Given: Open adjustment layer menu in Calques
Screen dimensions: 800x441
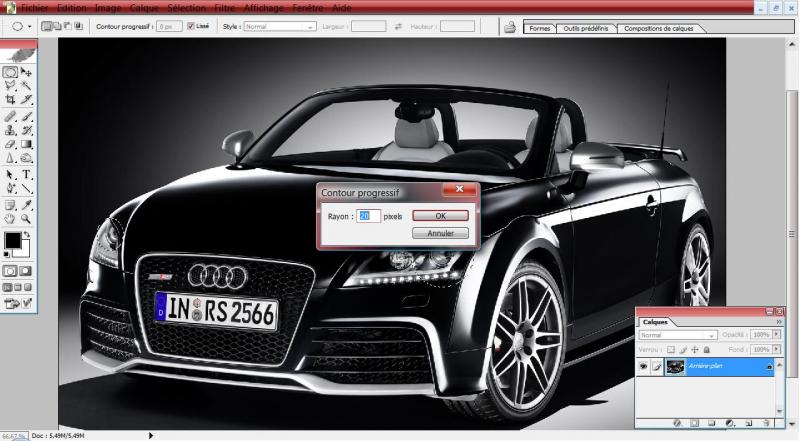Looking at the screenshot, I should 730,423.
